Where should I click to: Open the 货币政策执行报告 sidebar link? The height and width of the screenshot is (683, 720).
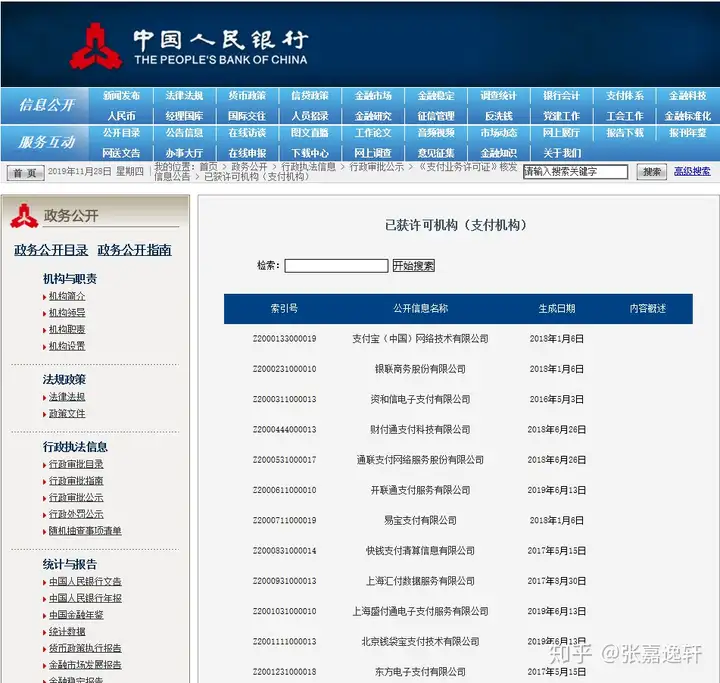click(x=85, y=648)
